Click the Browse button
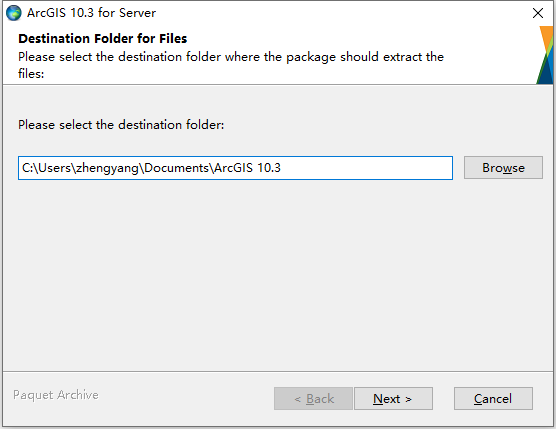The width and height of the screenshot is (556, 429). (503, 168)
